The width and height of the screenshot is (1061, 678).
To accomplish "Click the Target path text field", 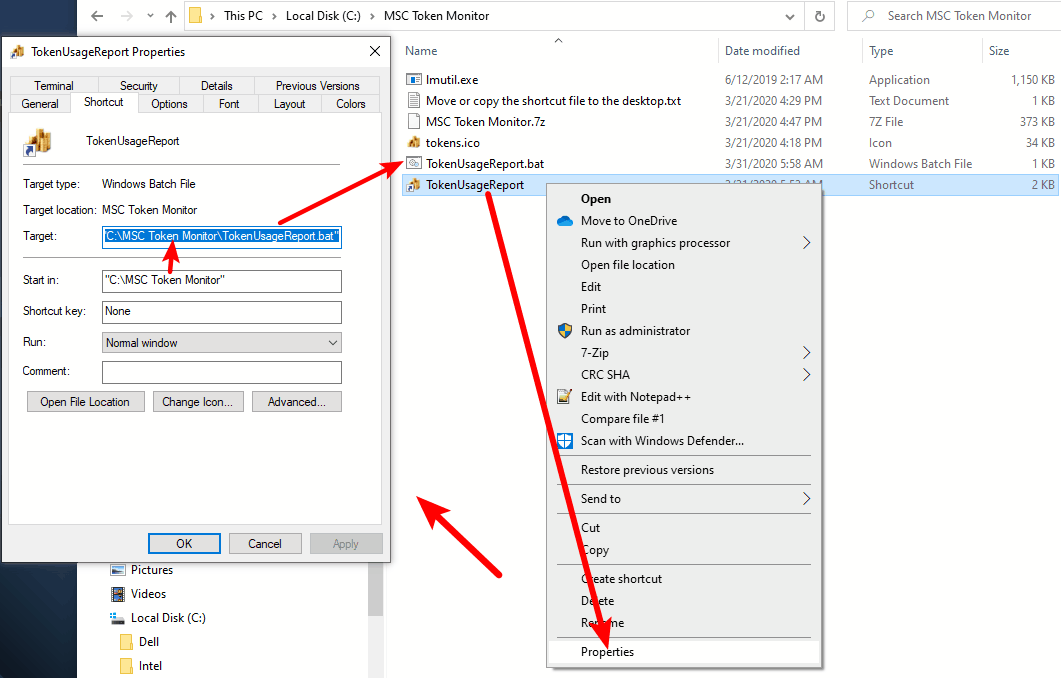I will coord(222,237).
